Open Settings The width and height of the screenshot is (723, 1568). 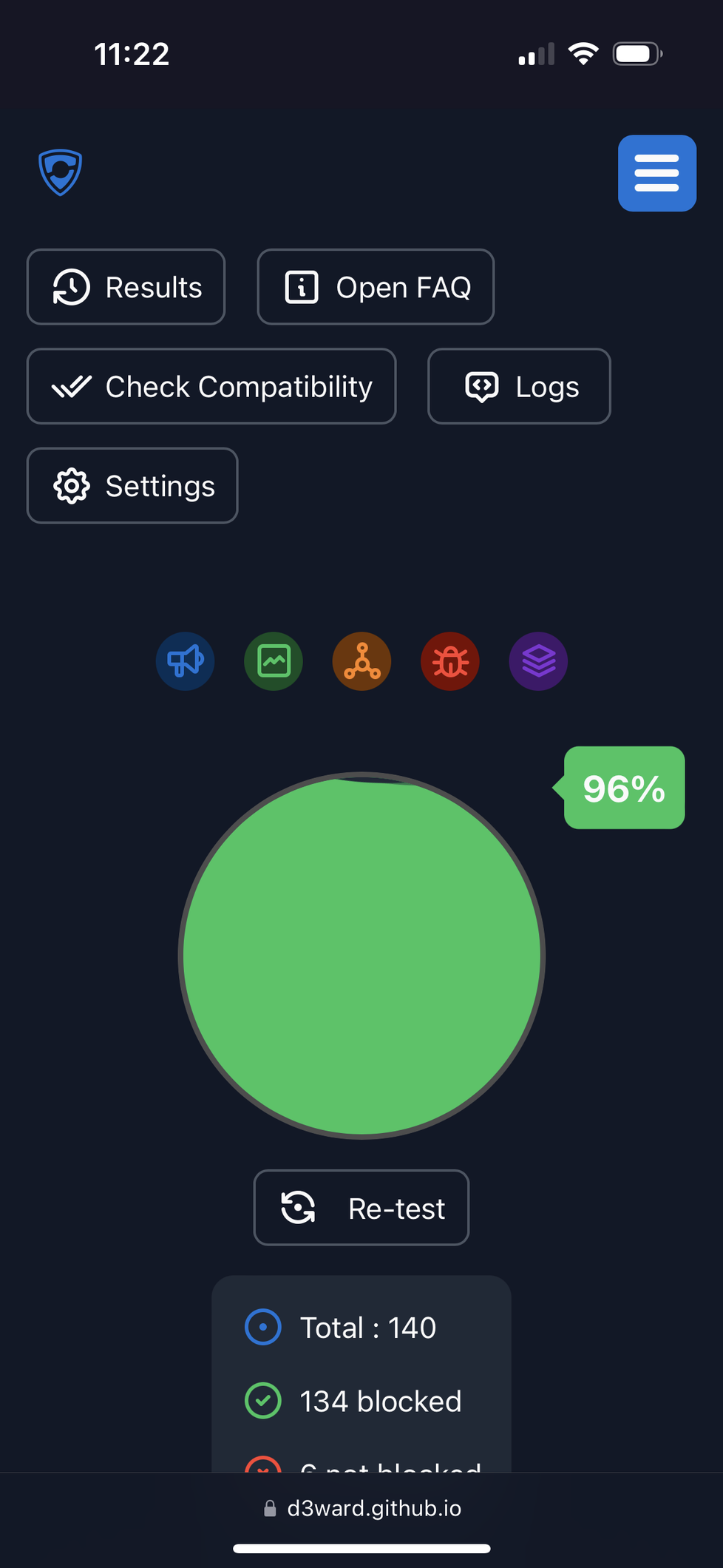(132, 486)
